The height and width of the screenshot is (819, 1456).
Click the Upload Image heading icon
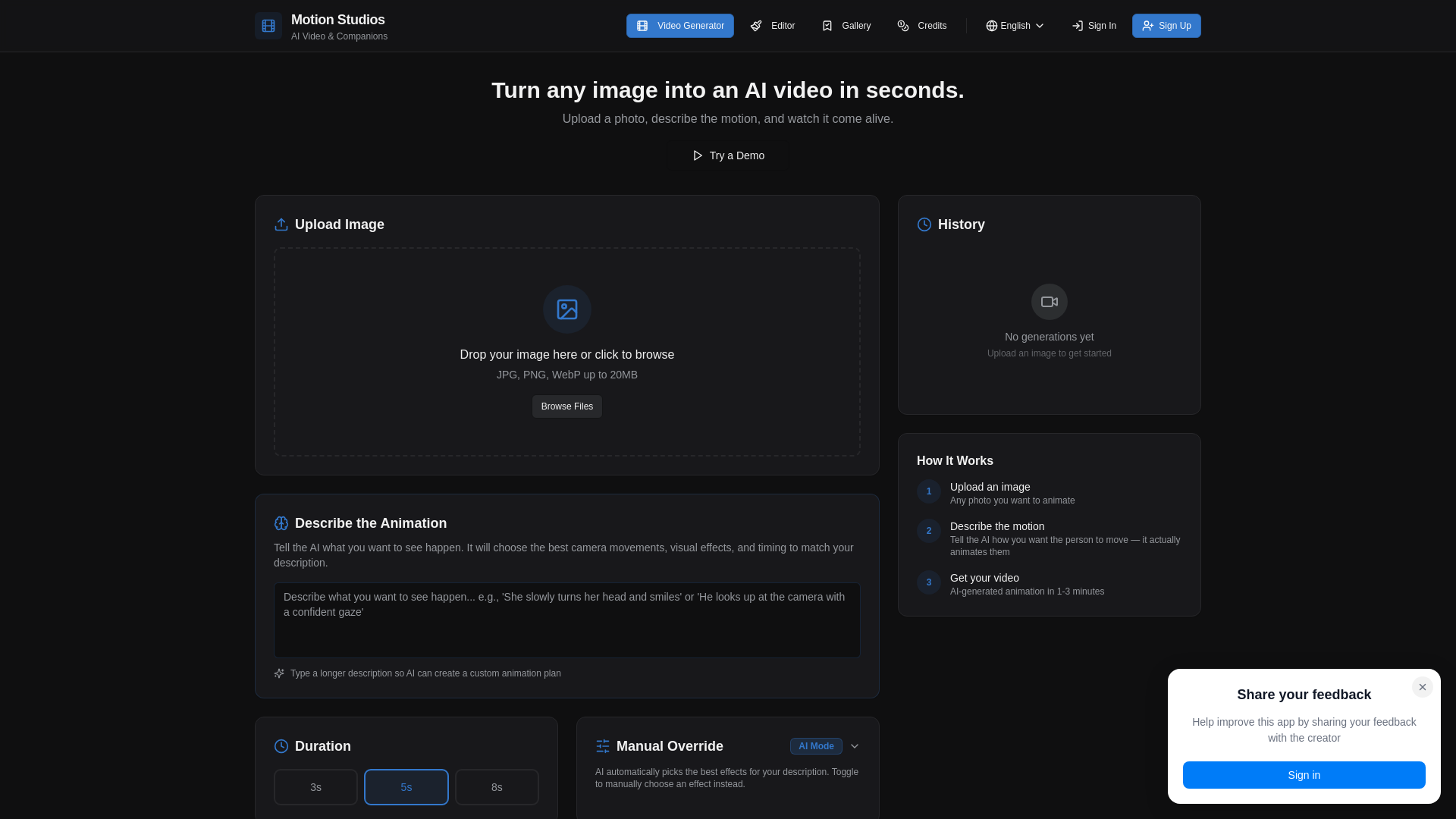click(x=281, y=224)
